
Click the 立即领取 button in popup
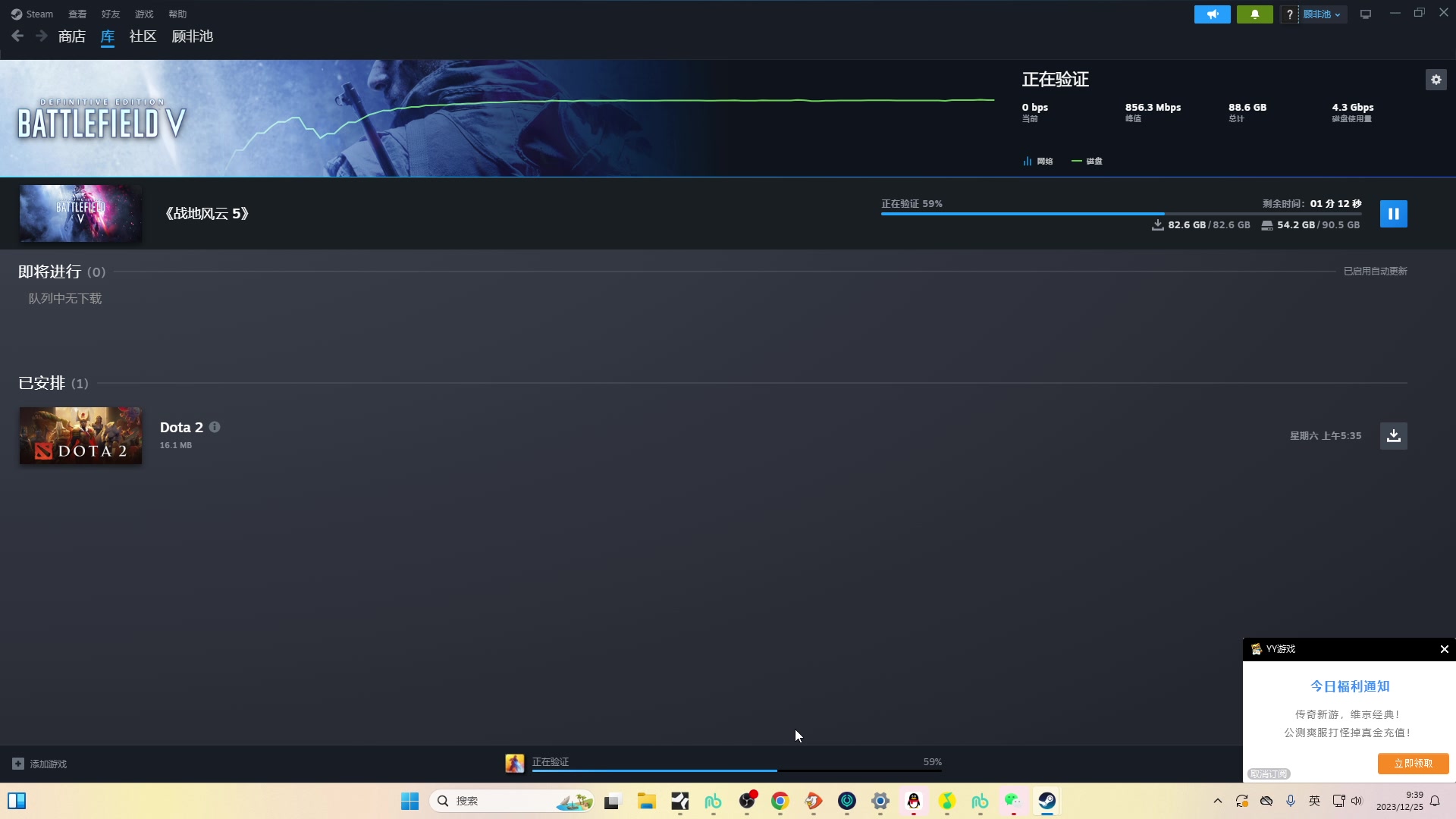[x=1413, y=764]
